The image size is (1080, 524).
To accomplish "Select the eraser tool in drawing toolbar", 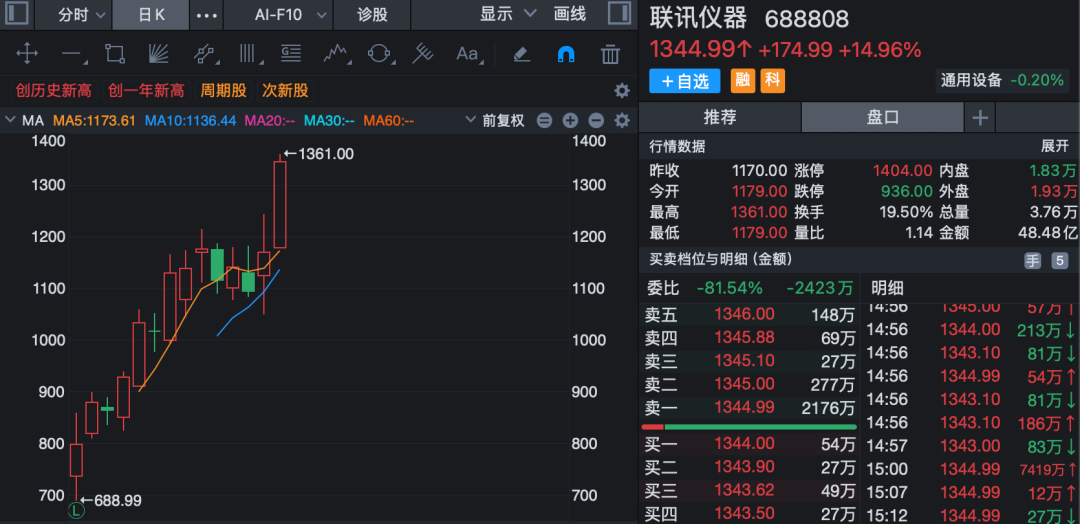I will [522, 53].
